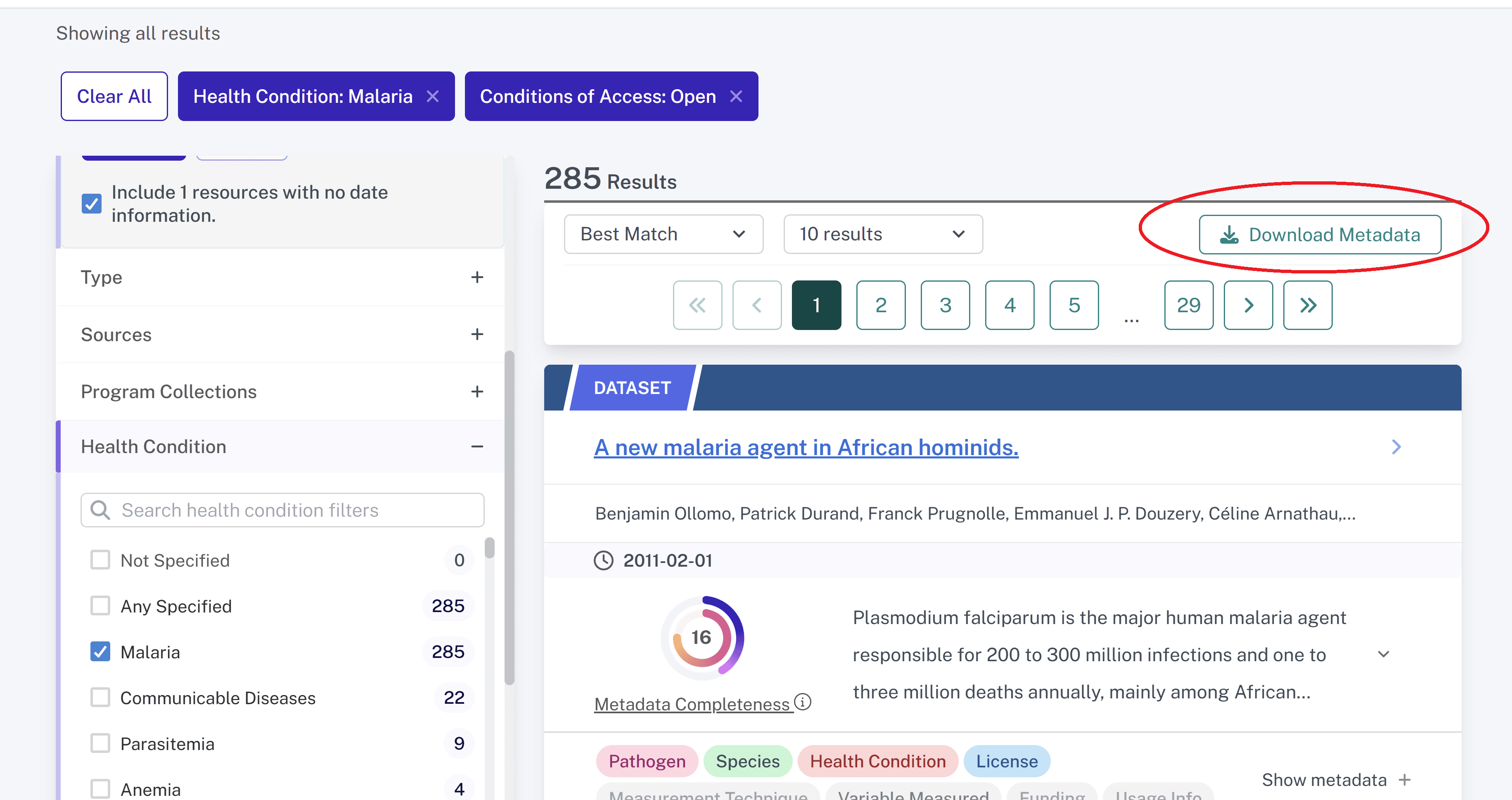Check the Communicable Diseases filter
Viewport: 1512px width, 800px height.
[x=100, y=697]
